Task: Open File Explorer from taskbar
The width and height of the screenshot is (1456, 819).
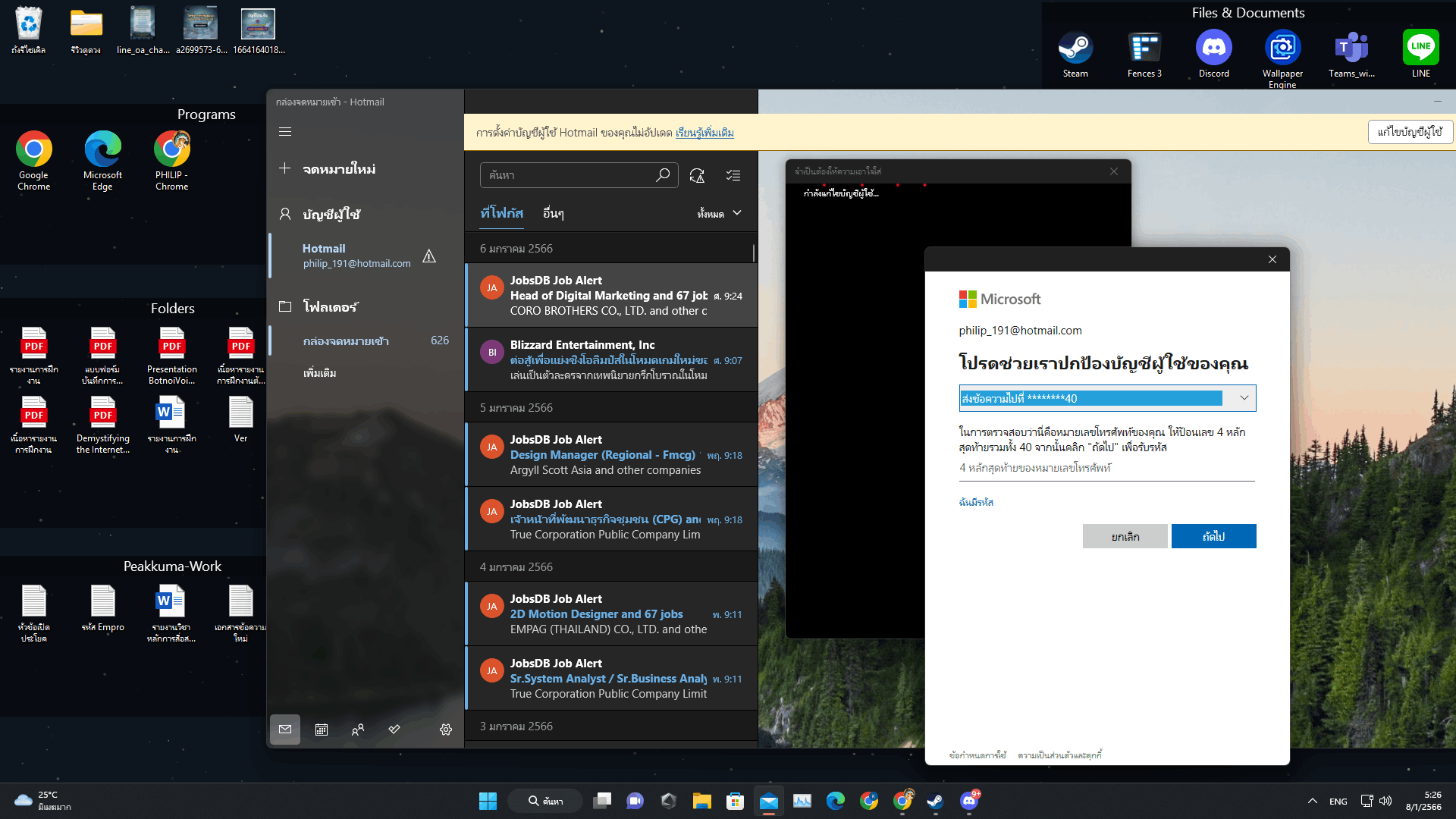Action: click(701, 801)
